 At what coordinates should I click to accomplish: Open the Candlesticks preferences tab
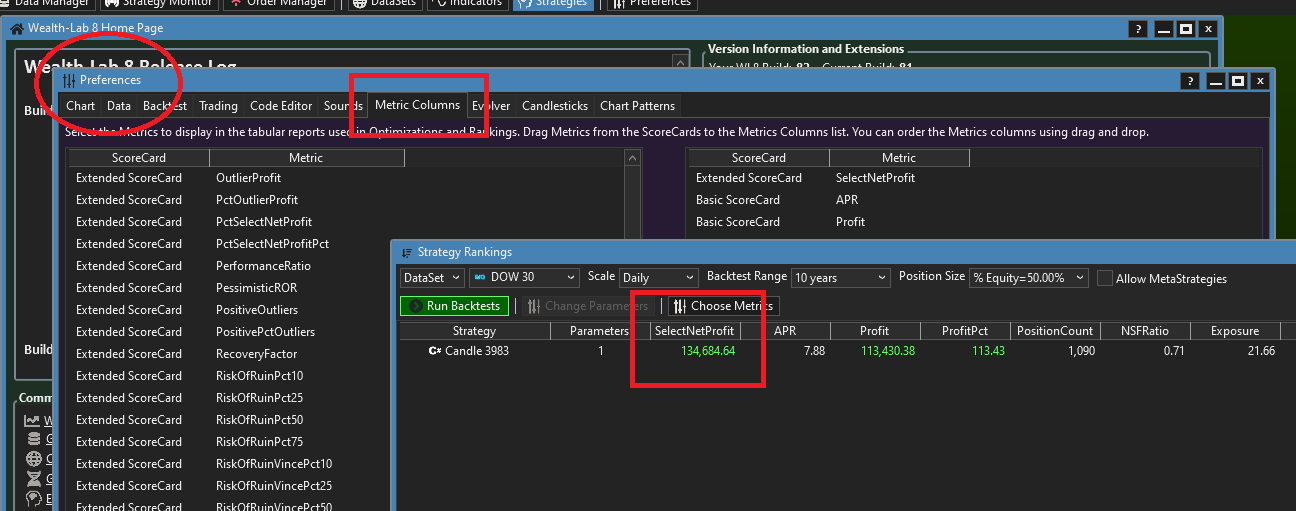[x=555, y=106]
